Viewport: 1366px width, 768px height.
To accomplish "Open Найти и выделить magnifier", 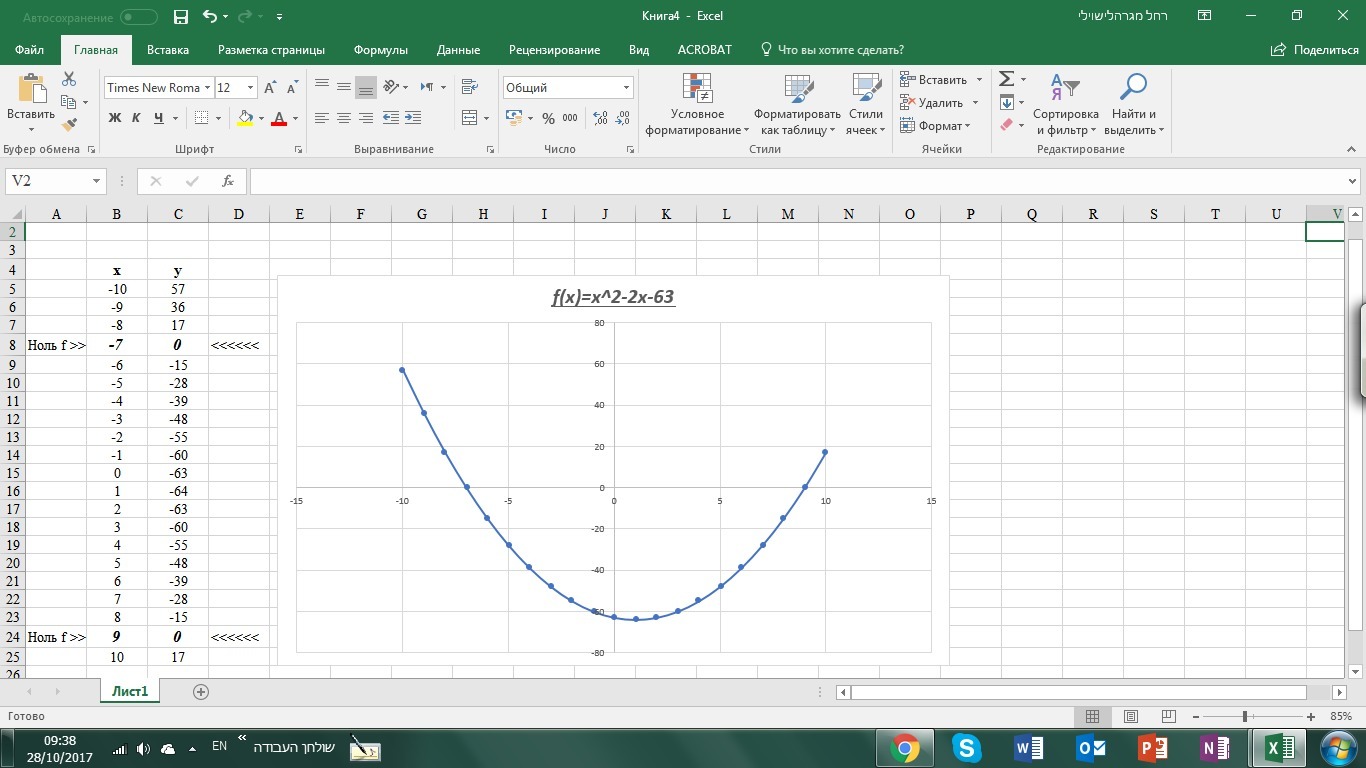I will click(1134, 104).
